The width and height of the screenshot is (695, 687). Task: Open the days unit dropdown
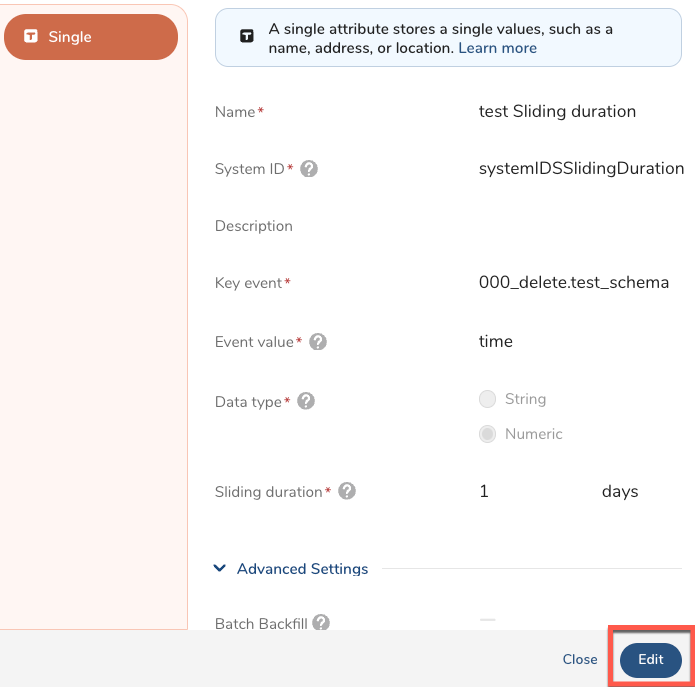(x=619, y=491)
